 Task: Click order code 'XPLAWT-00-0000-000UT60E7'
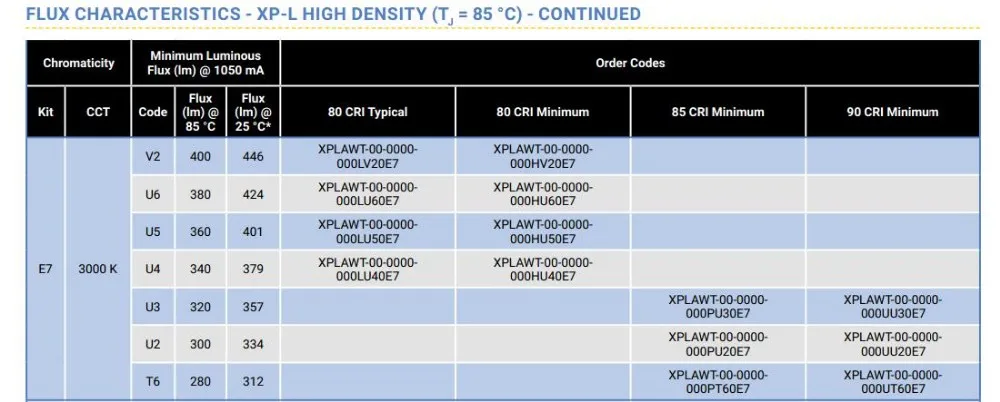[893, 382]
